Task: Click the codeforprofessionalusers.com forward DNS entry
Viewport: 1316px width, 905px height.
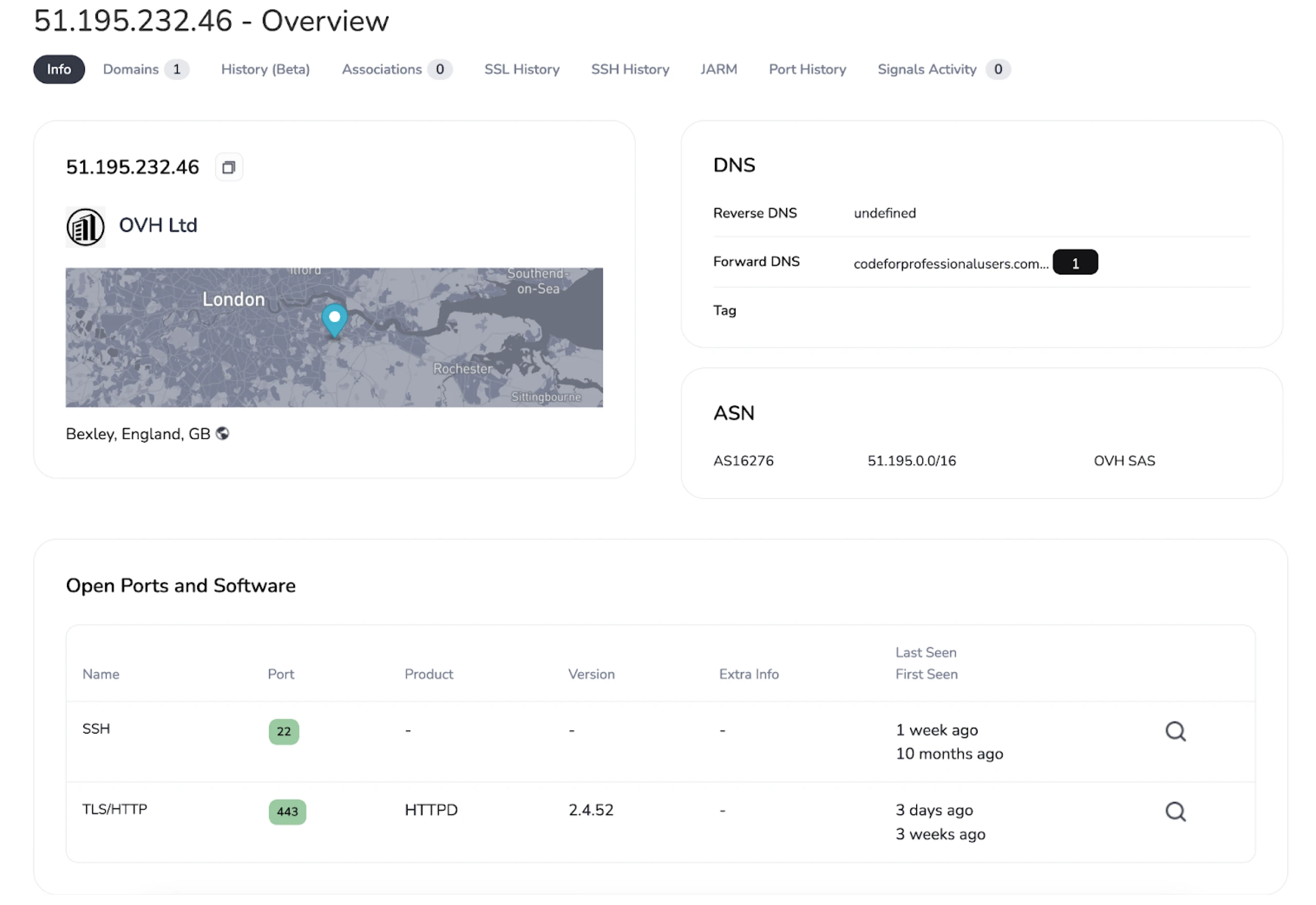Action: 951,264
